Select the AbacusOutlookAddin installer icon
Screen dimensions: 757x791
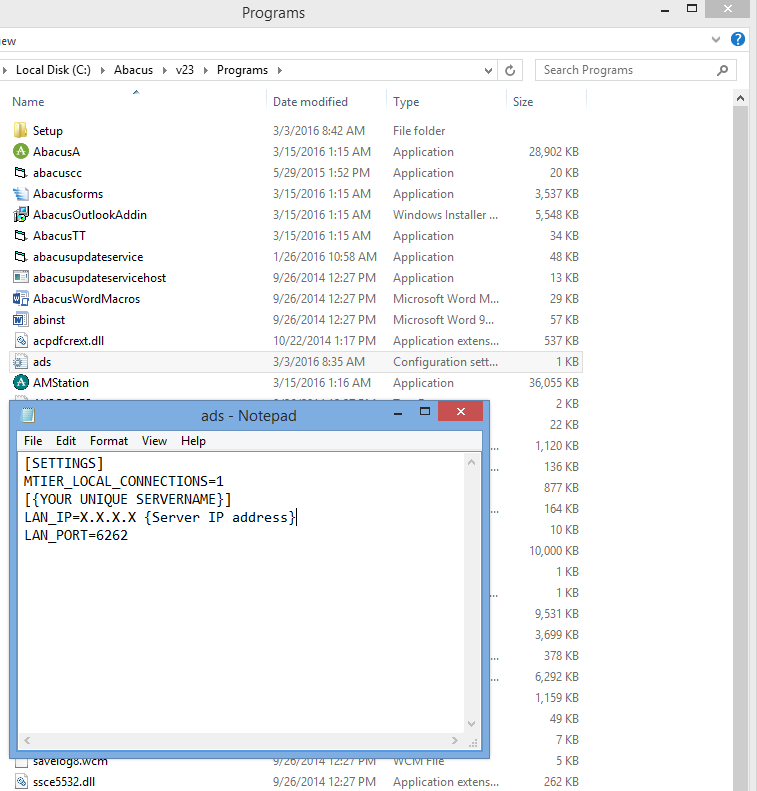(x=20, y=215)
